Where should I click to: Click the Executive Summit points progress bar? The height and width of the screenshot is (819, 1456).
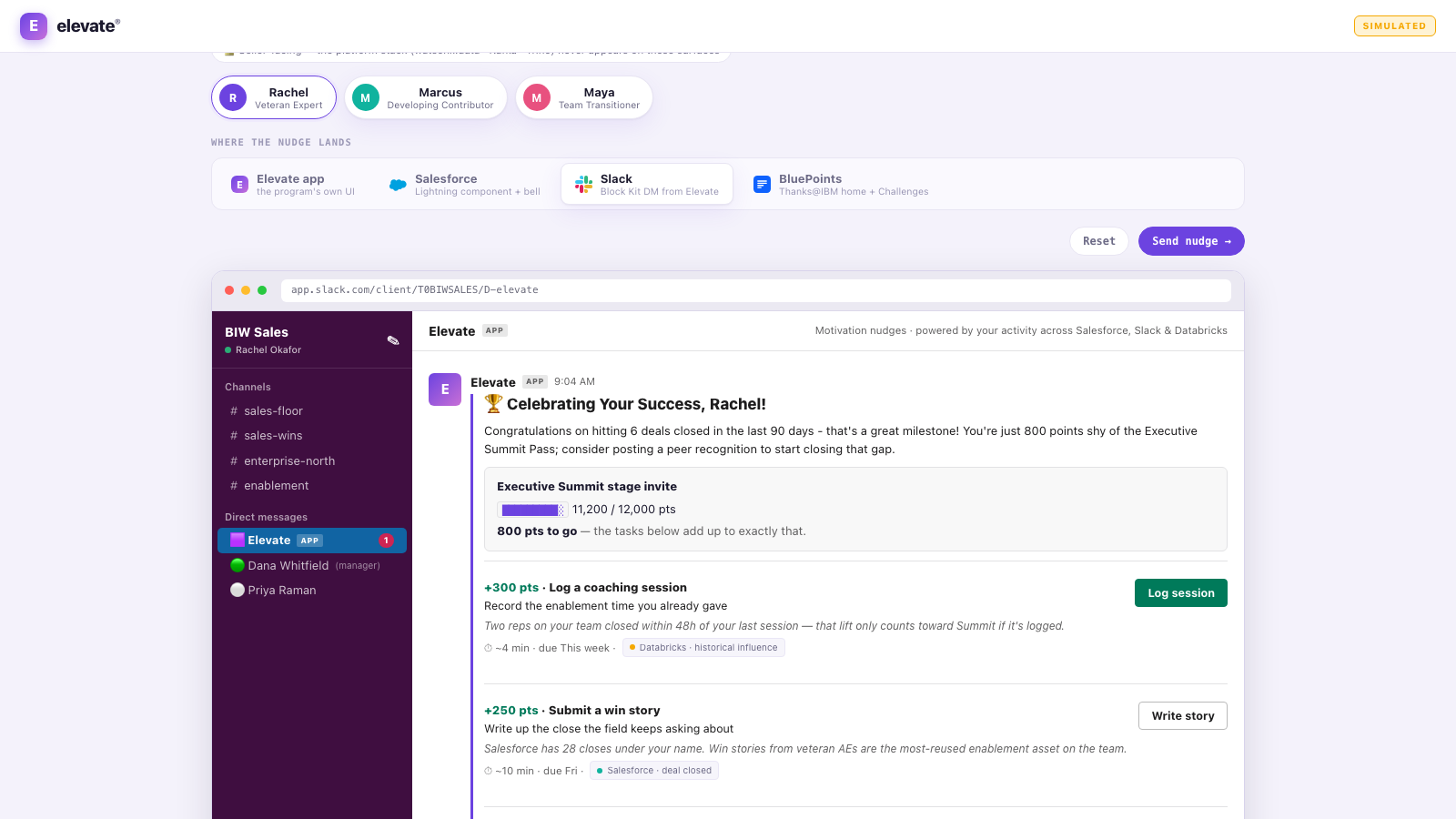532,510
